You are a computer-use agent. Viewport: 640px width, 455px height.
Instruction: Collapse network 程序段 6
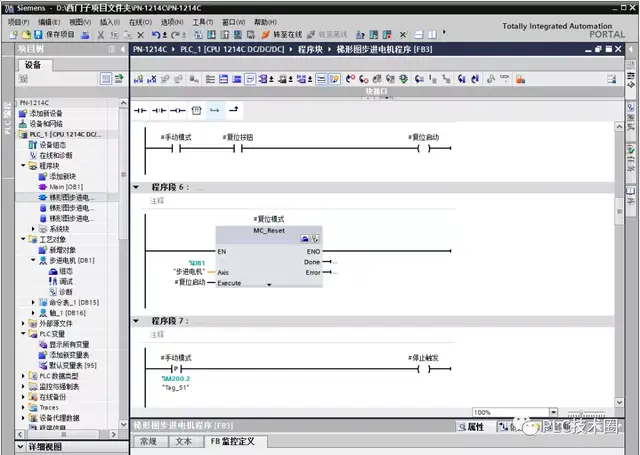(137, 187)
